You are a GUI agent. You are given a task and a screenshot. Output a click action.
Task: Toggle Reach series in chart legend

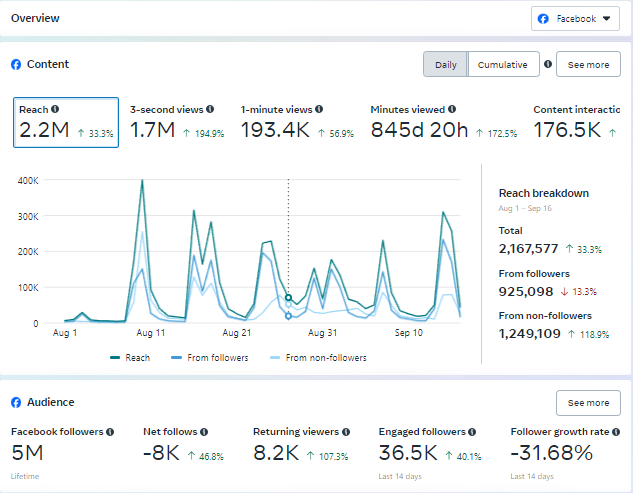coord(130,358)
